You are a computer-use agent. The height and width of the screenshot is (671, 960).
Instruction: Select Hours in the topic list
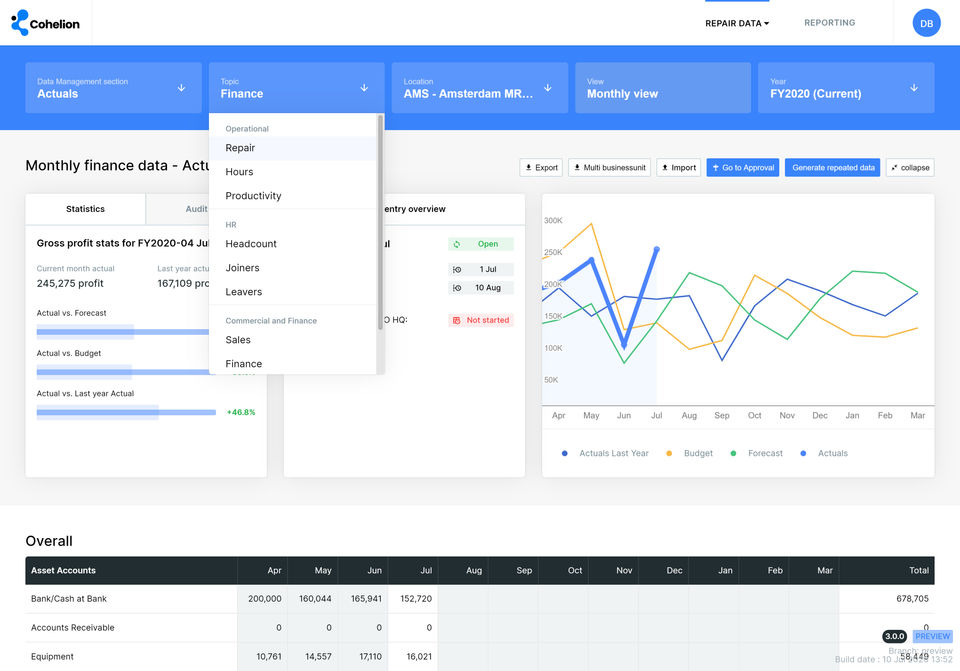coord(293,172)
